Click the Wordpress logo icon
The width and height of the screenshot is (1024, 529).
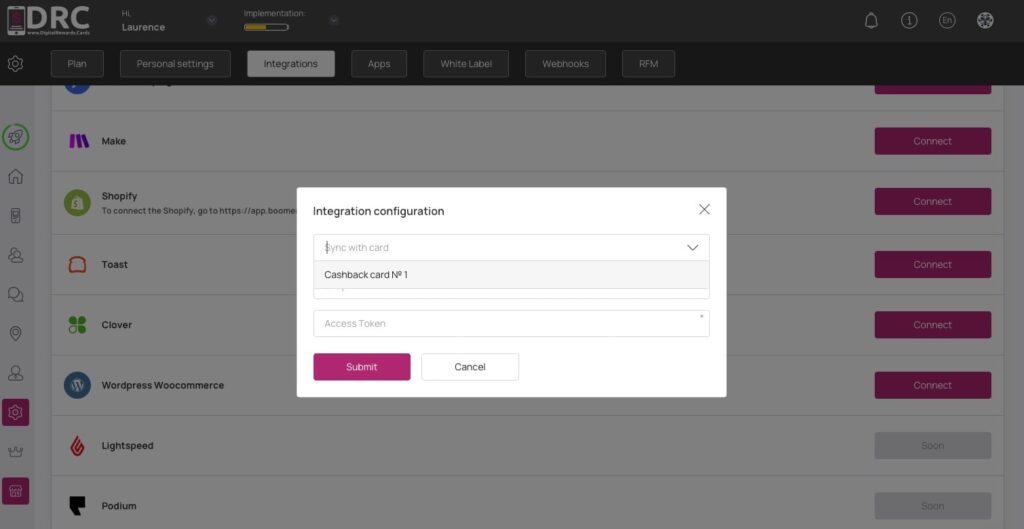click(77, 385)
